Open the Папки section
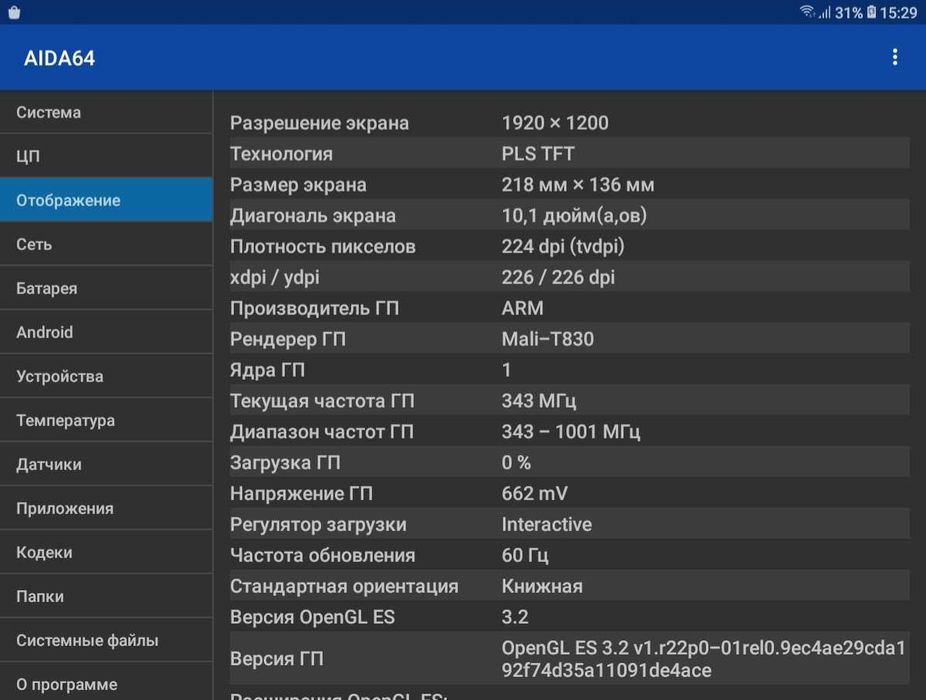This screenshot has height=700, width=926. 106,596
